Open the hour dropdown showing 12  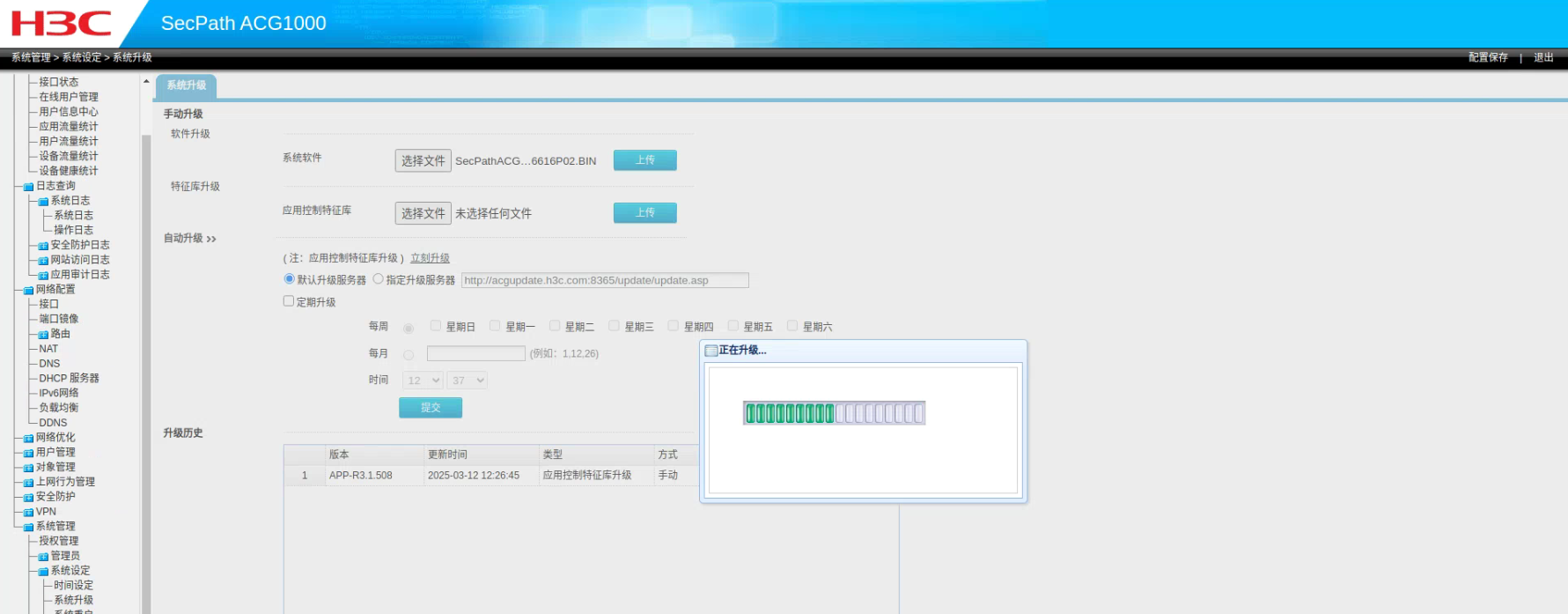pos(423,381)
